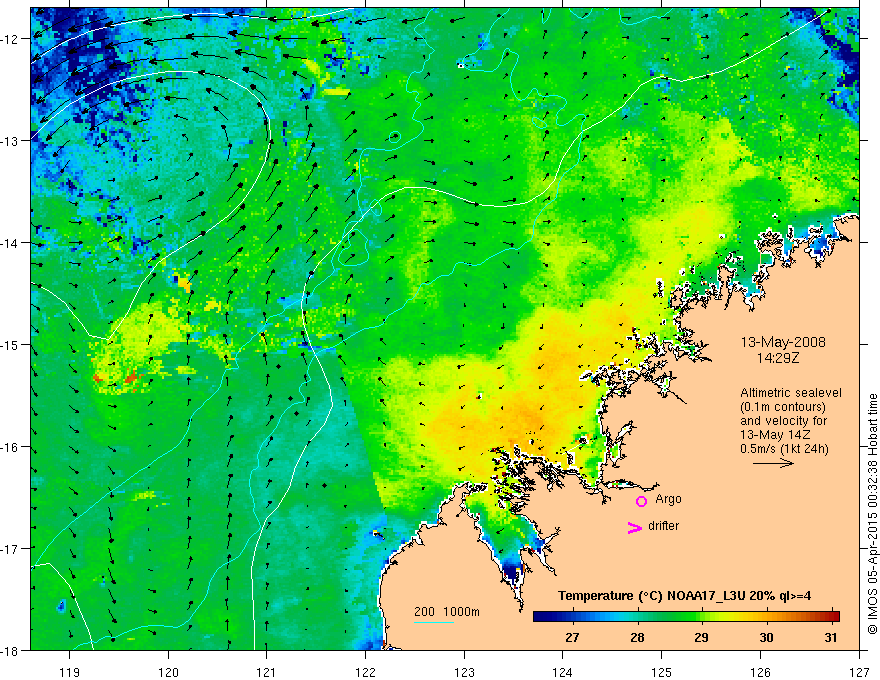Click the 'drifter' legend label
Viewport: 880px width, 680px height.
[x=663, y=526]
